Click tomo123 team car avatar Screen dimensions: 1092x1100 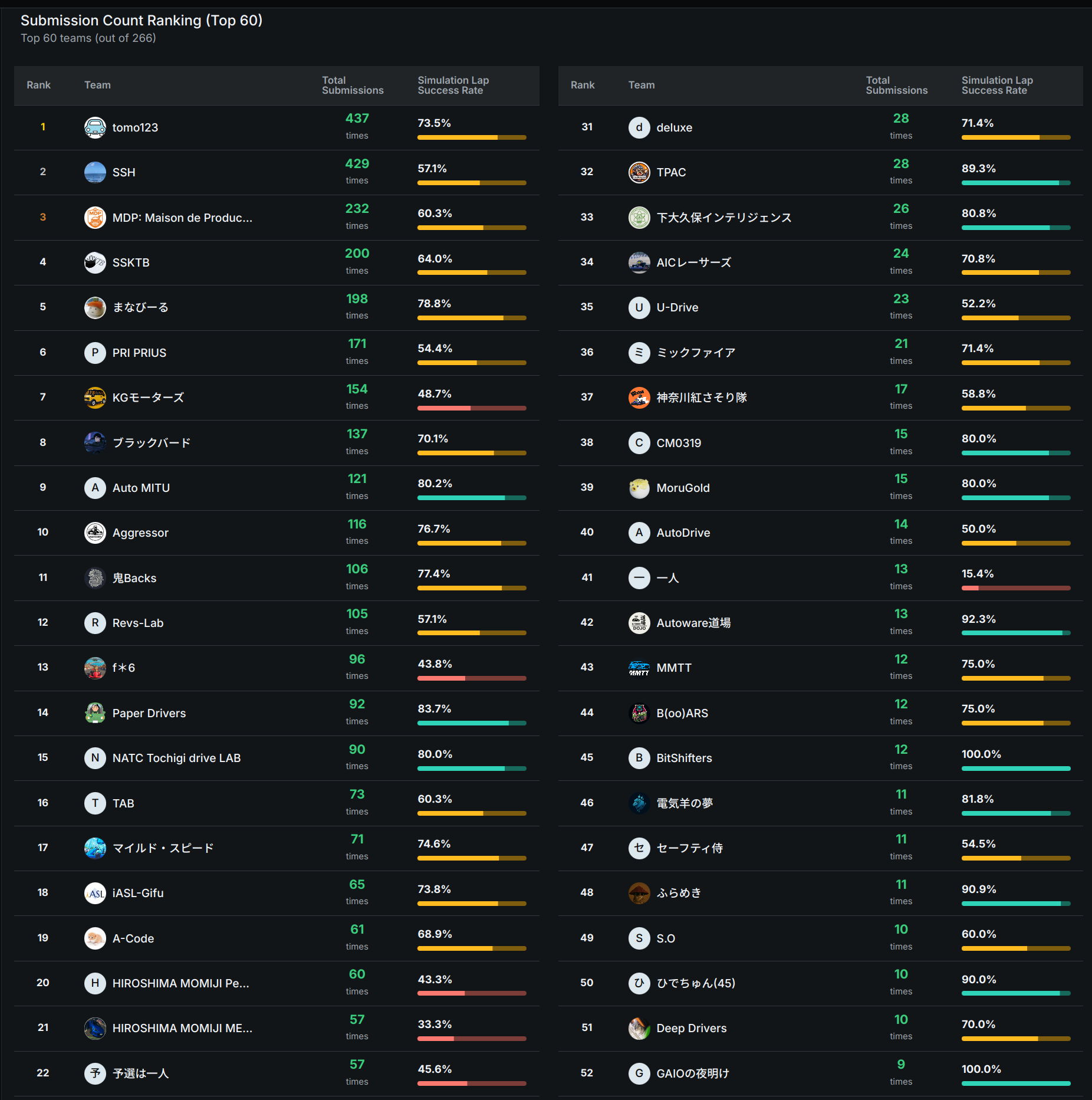coord(95,127)
